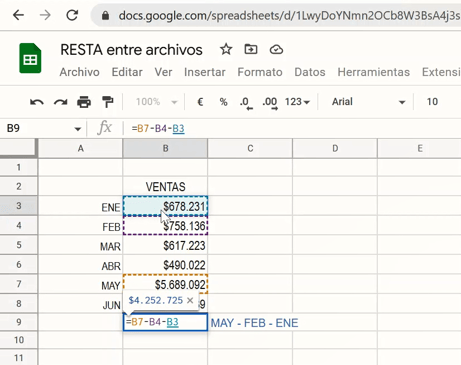Click the JUN label cell
This screenshot has height=365, width=461.
[x=80, y=304]
